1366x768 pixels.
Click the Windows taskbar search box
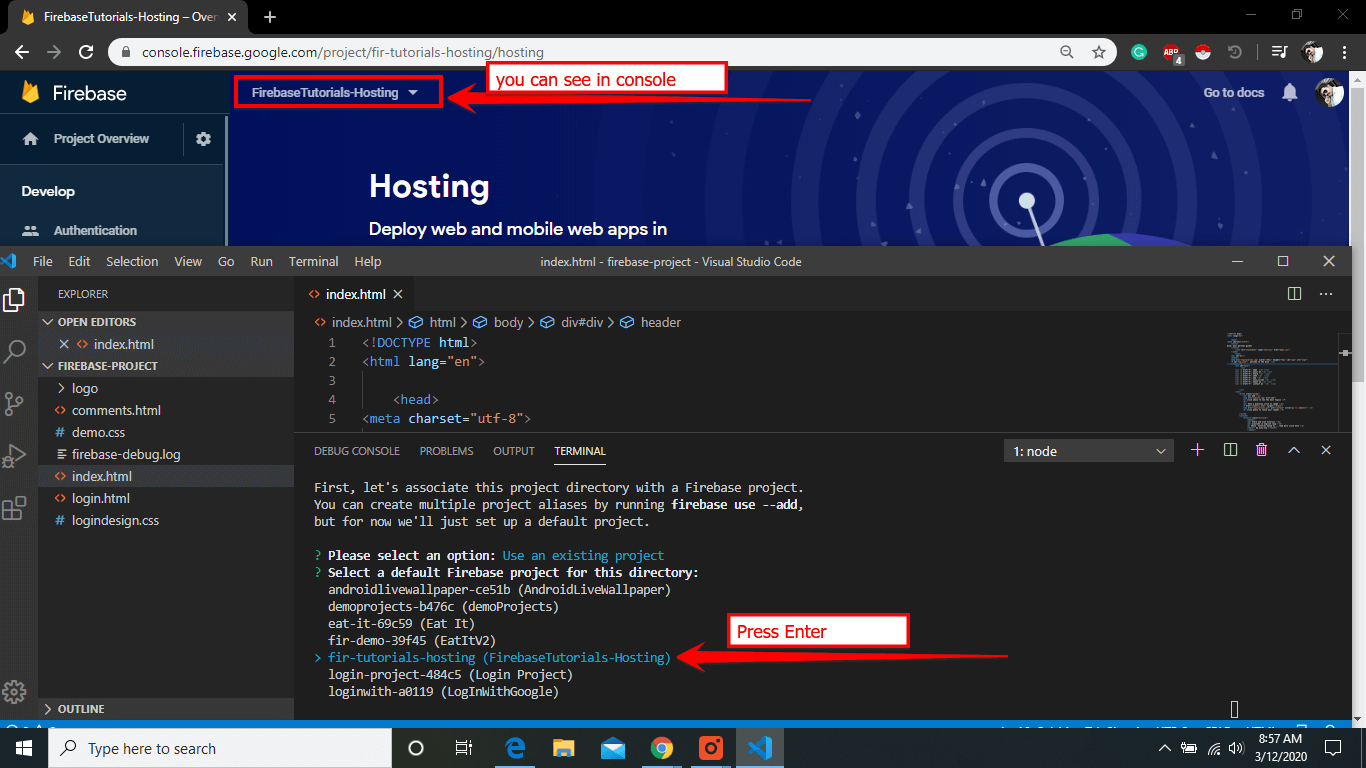[x=220, y=748]
